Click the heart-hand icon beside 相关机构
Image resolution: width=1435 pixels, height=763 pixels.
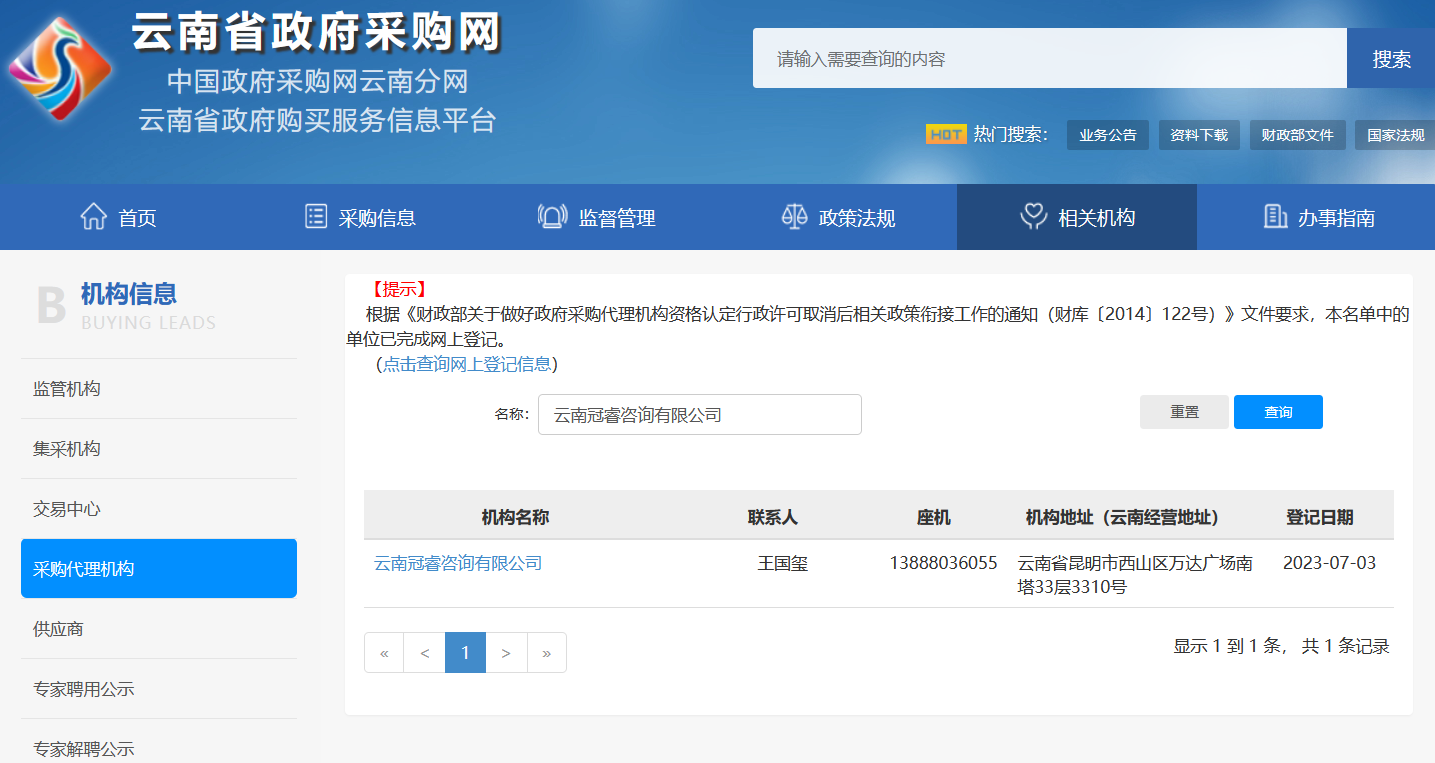click(x=1033, y=216)
